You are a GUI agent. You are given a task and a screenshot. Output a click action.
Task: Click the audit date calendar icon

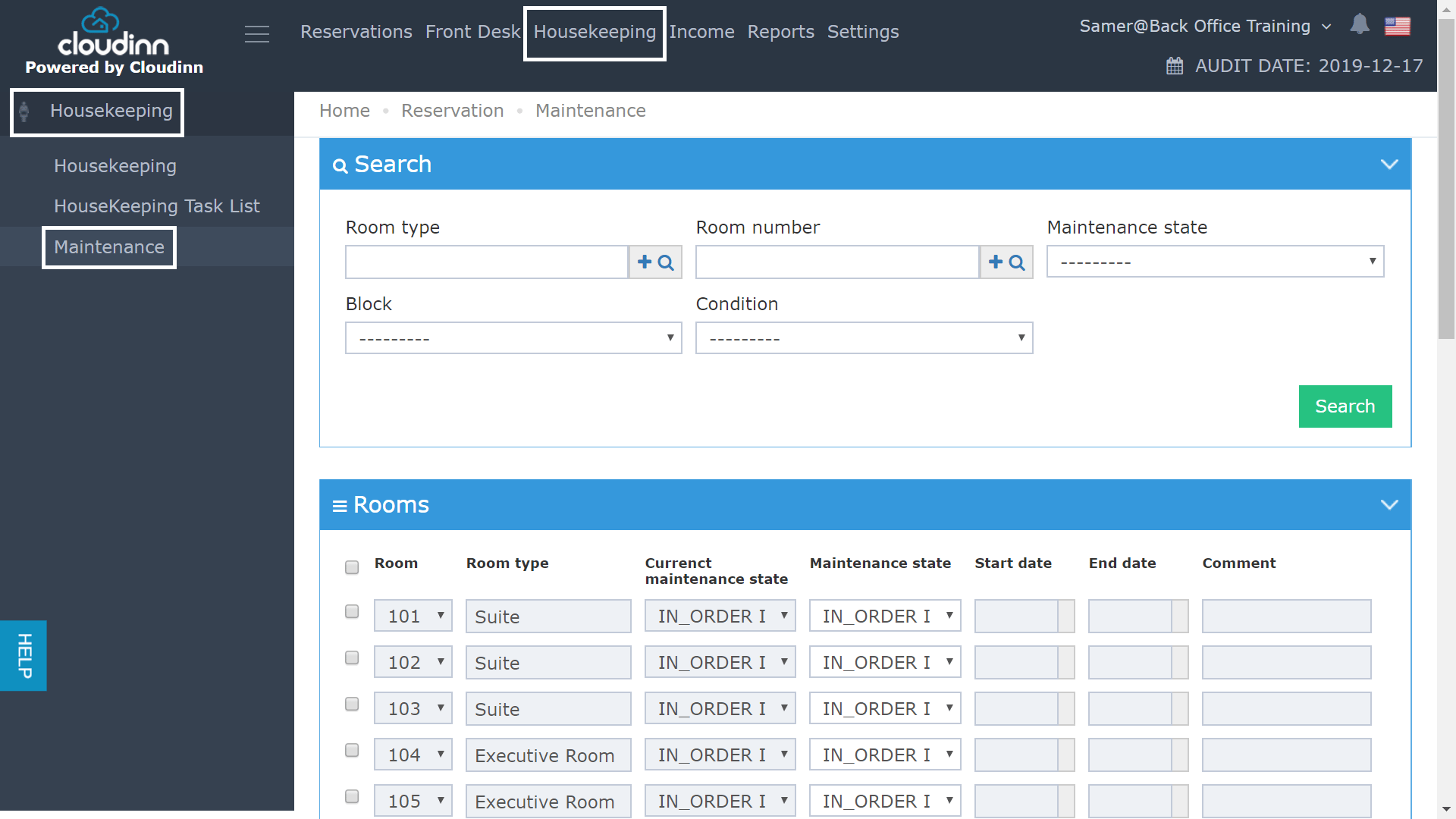pyautogui.click(x=1175, y=66)
